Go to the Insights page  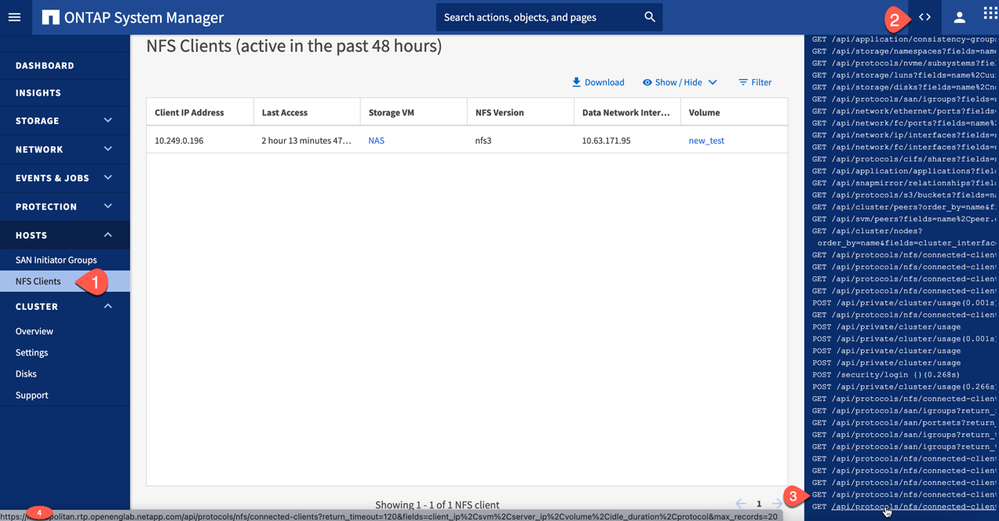[38, 93]
